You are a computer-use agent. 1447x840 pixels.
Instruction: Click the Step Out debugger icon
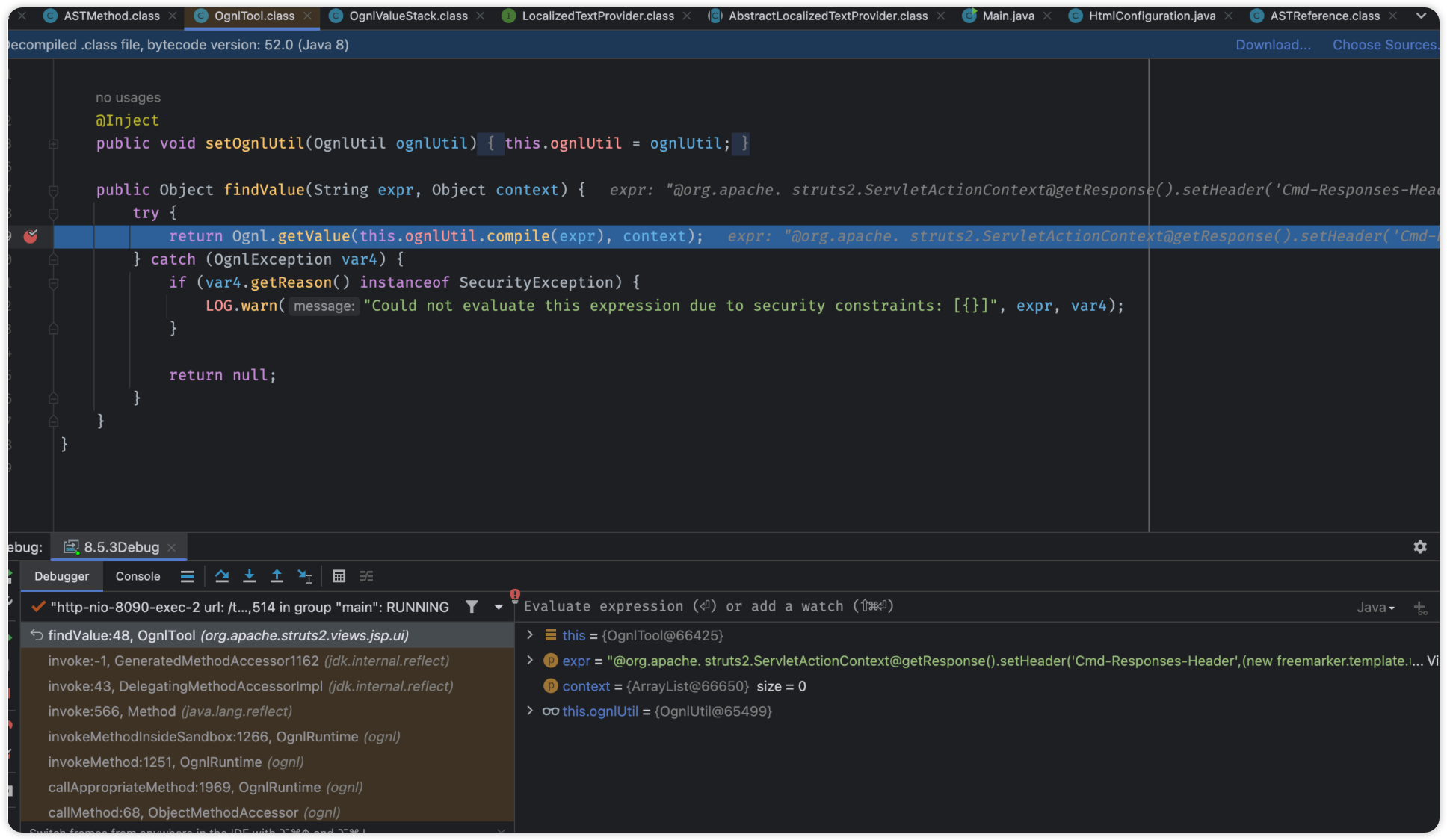point(277,576)
